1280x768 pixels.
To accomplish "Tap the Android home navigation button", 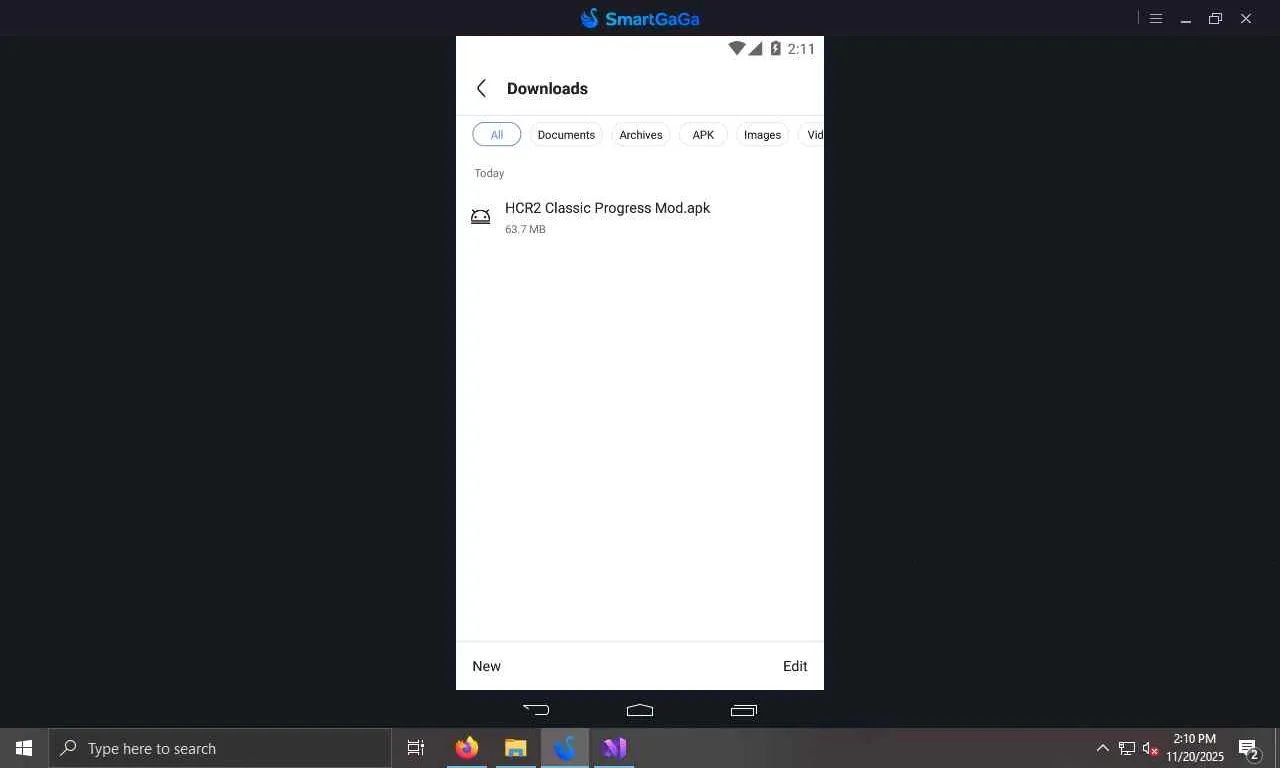I will click(640, 710).
